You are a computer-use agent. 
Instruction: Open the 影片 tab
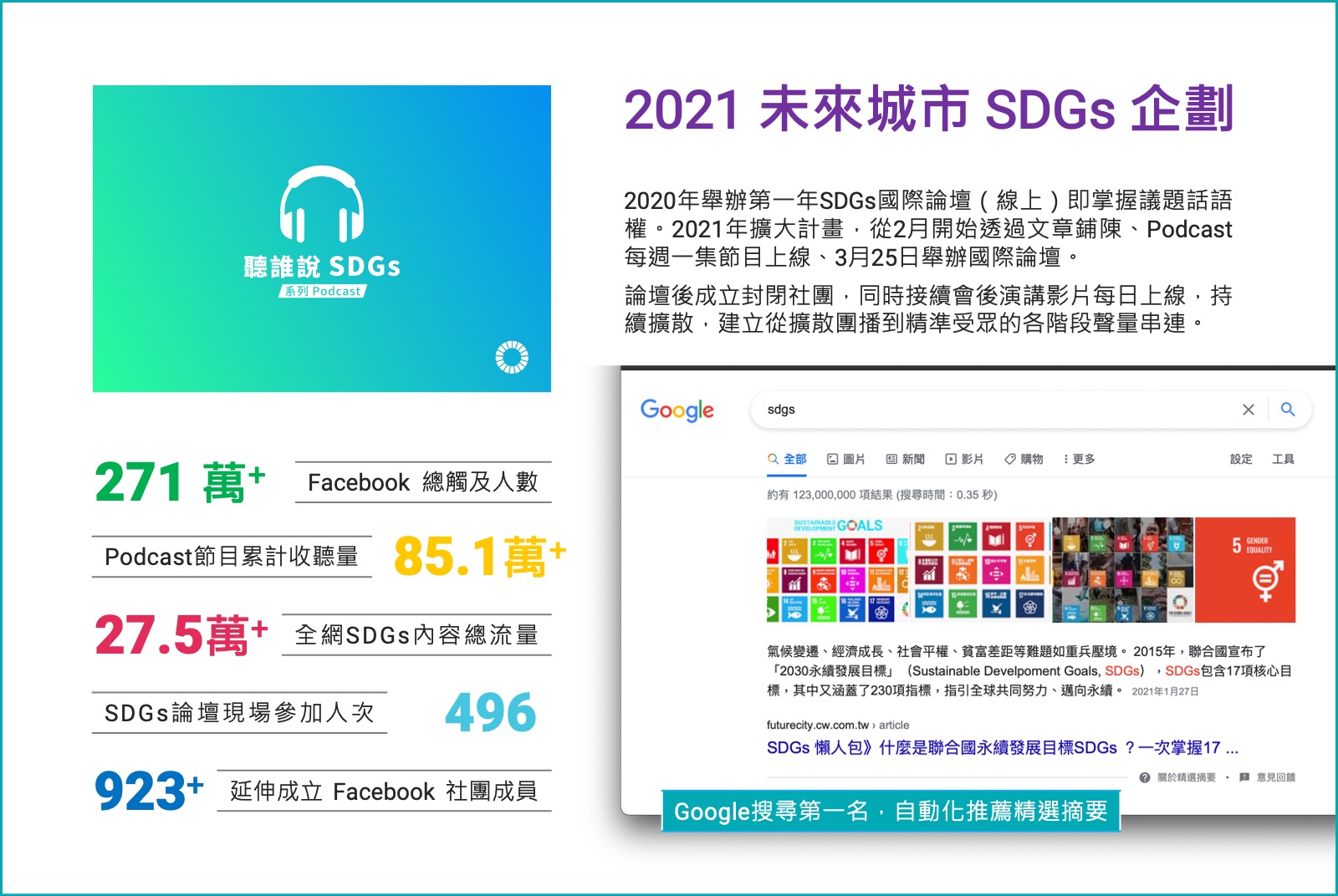964,459
